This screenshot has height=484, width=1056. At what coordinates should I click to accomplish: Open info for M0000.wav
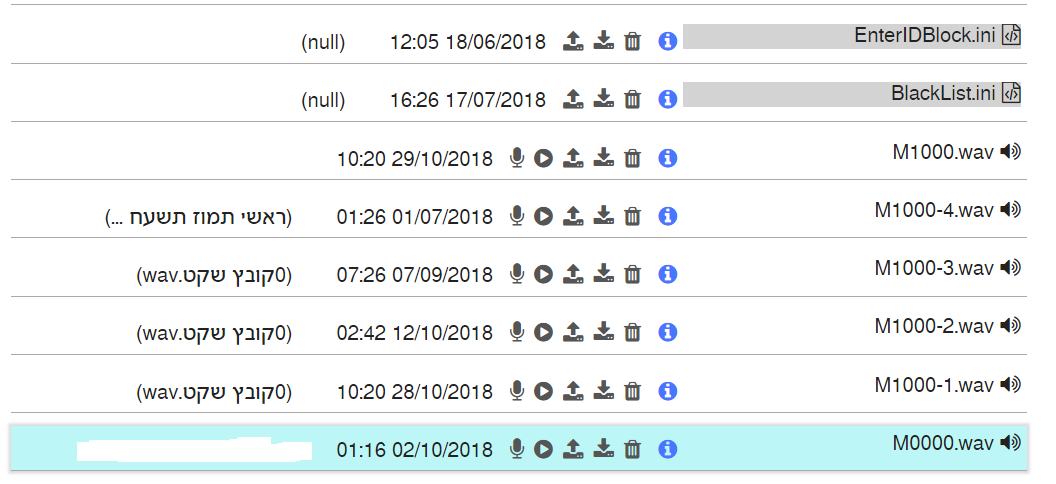pyautogui.click(x=667, y=449)
